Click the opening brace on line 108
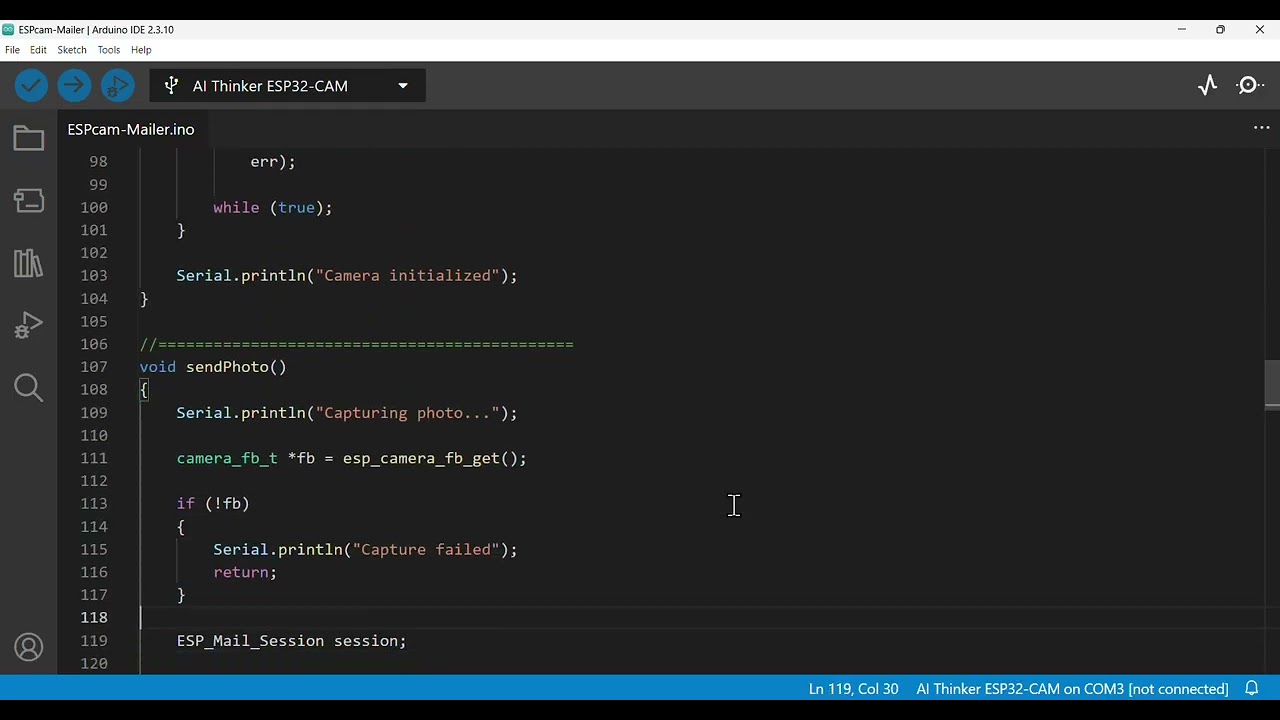1280x720 pixels. [144, 390]
